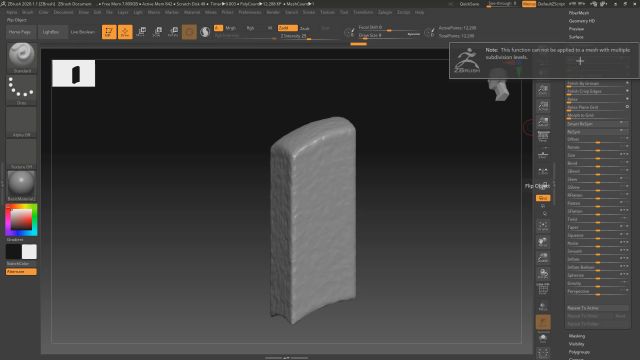Pick a color in the color picker square
The height and width of the screenshot is (360, 640).
(x=21, y=220)
